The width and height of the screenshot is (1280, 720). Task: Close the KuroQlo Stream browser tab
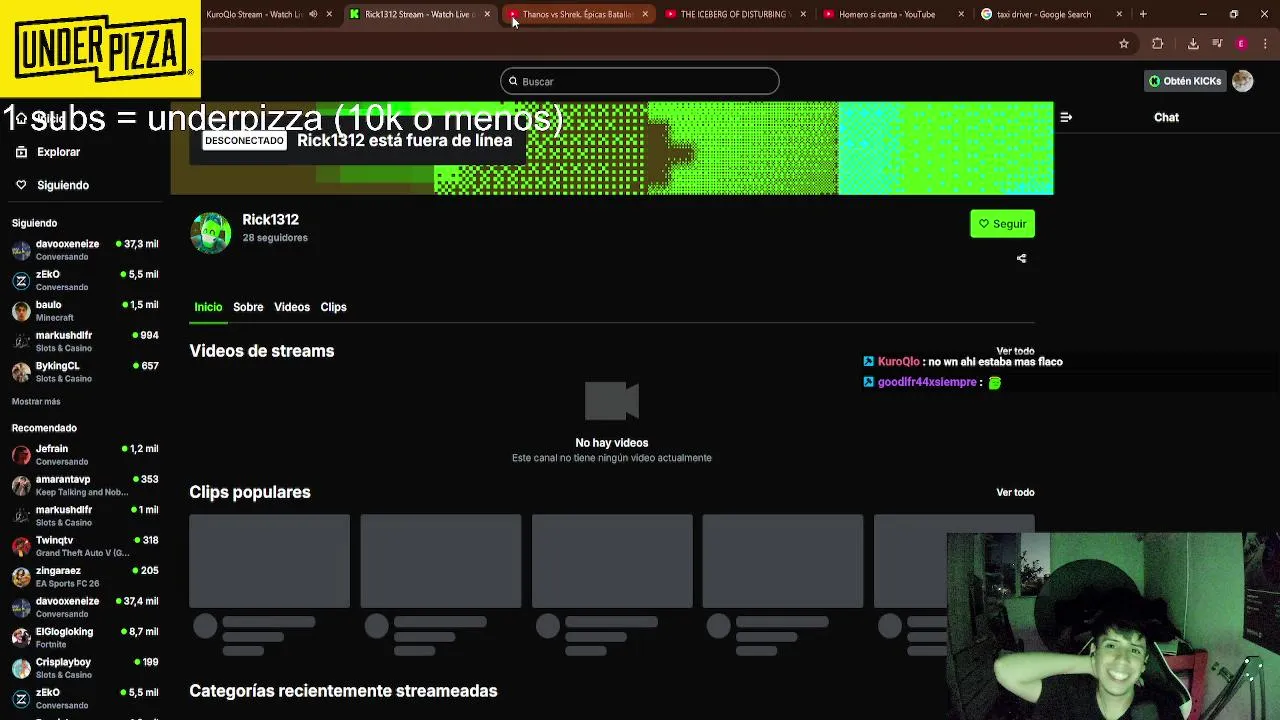(329, 14)
